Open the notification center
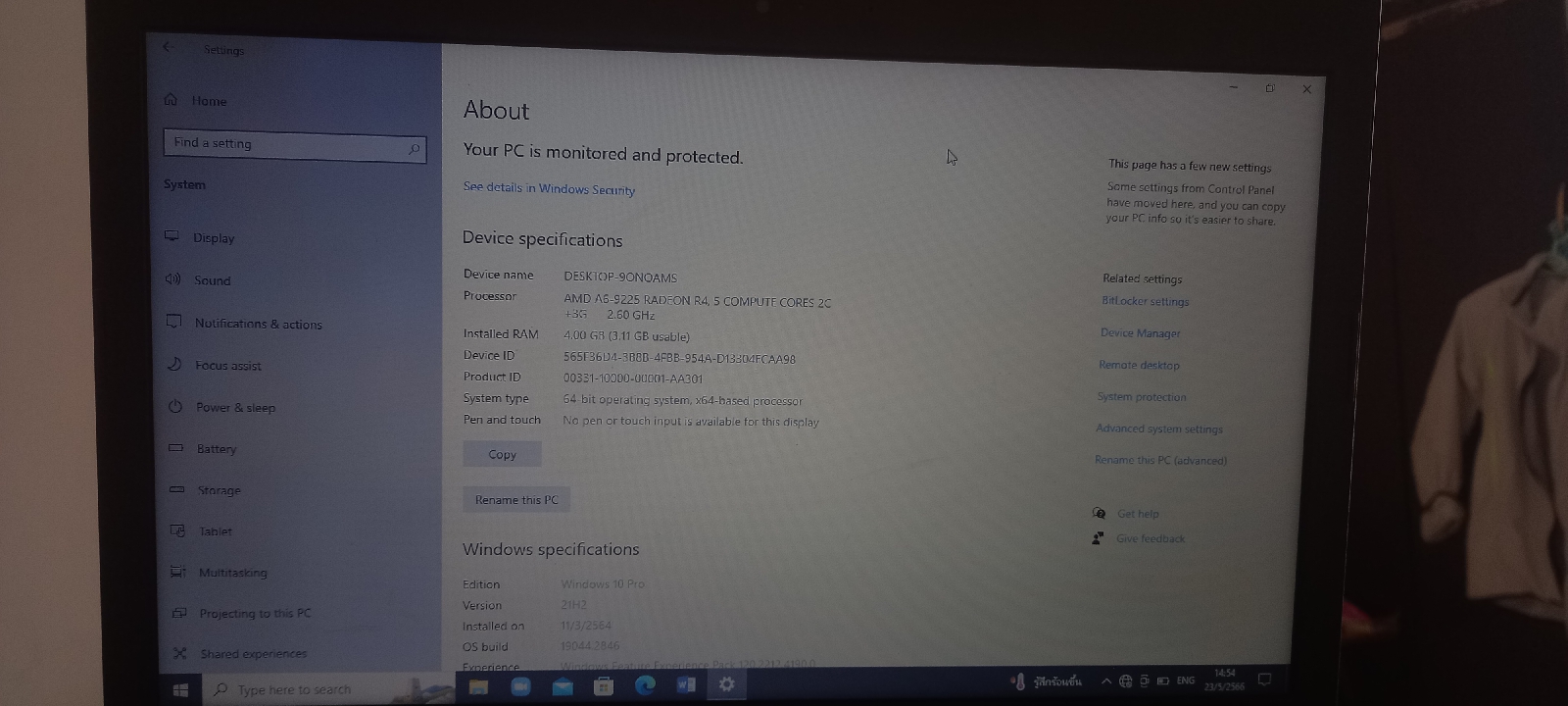The image size is (1568, 706). tap(1264, 679)
